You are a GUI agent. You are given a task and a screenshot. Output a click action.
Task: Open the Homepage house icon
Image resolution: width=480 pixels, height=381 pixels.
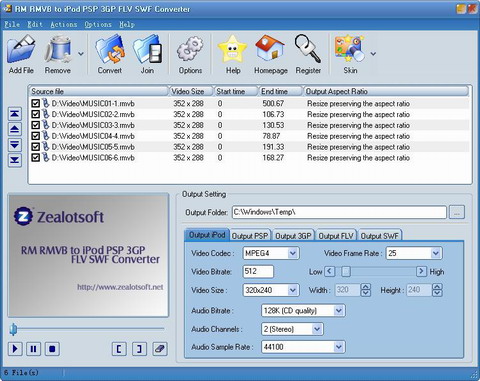pos(270,49)
